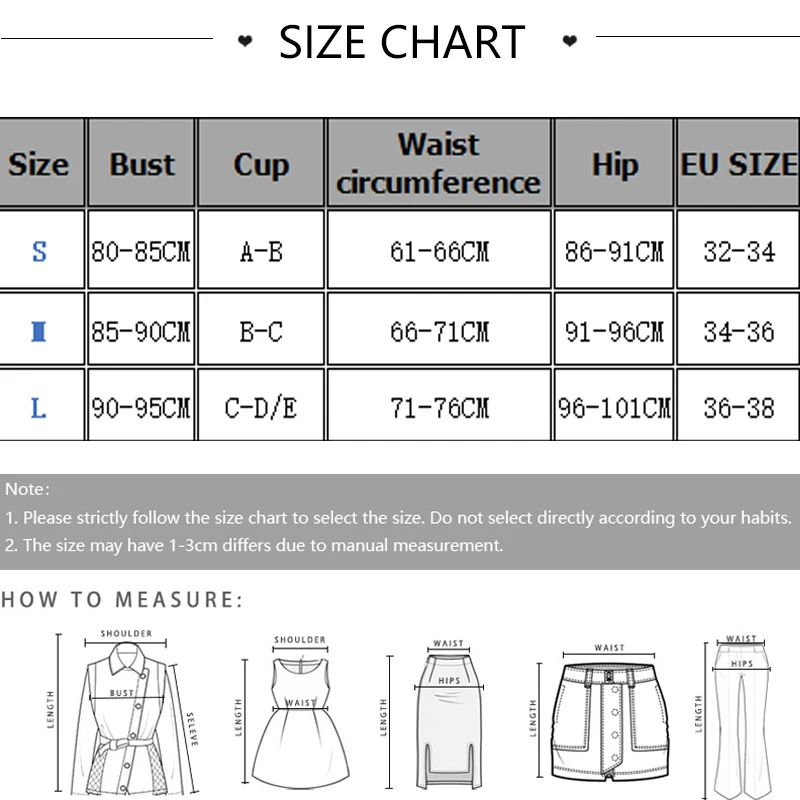The width and height of the screenshot is (800, 800).
Task: Select the sleeveless dress measurement diagram
Action: pyautogui.click(x=299, y=712)
